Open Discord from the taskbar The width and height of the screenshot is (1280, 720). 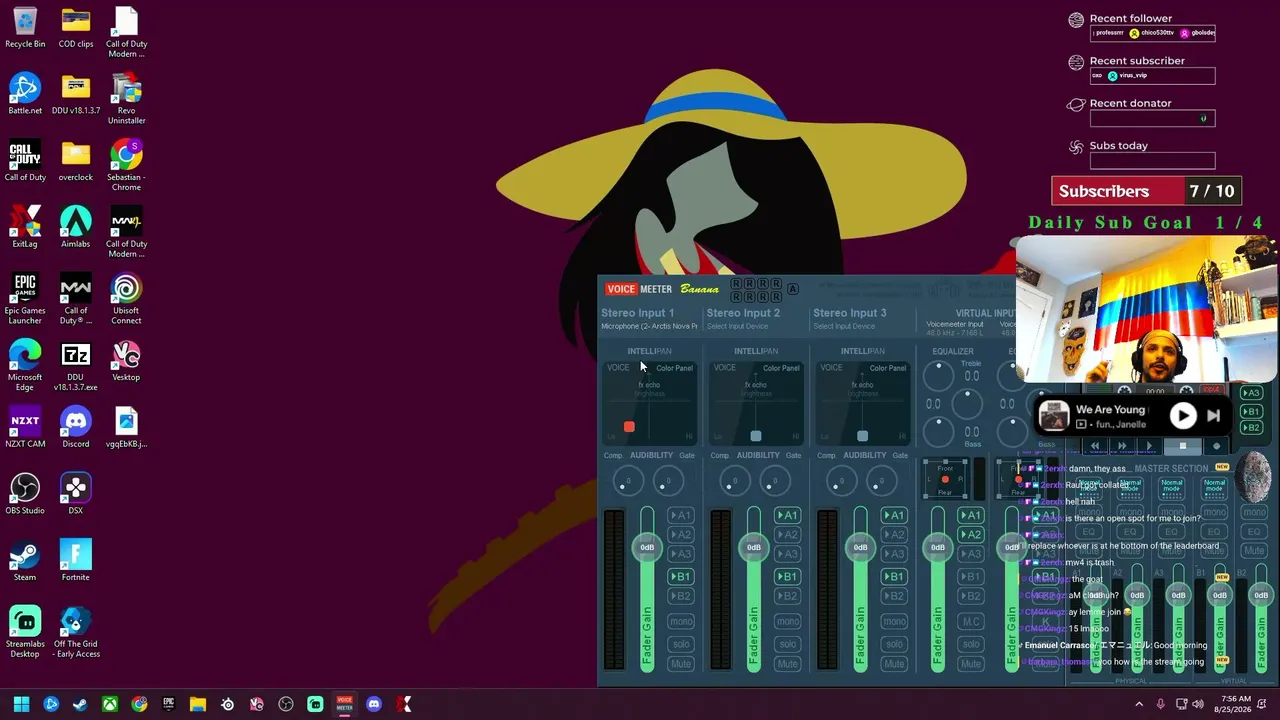tap(374, 704)
